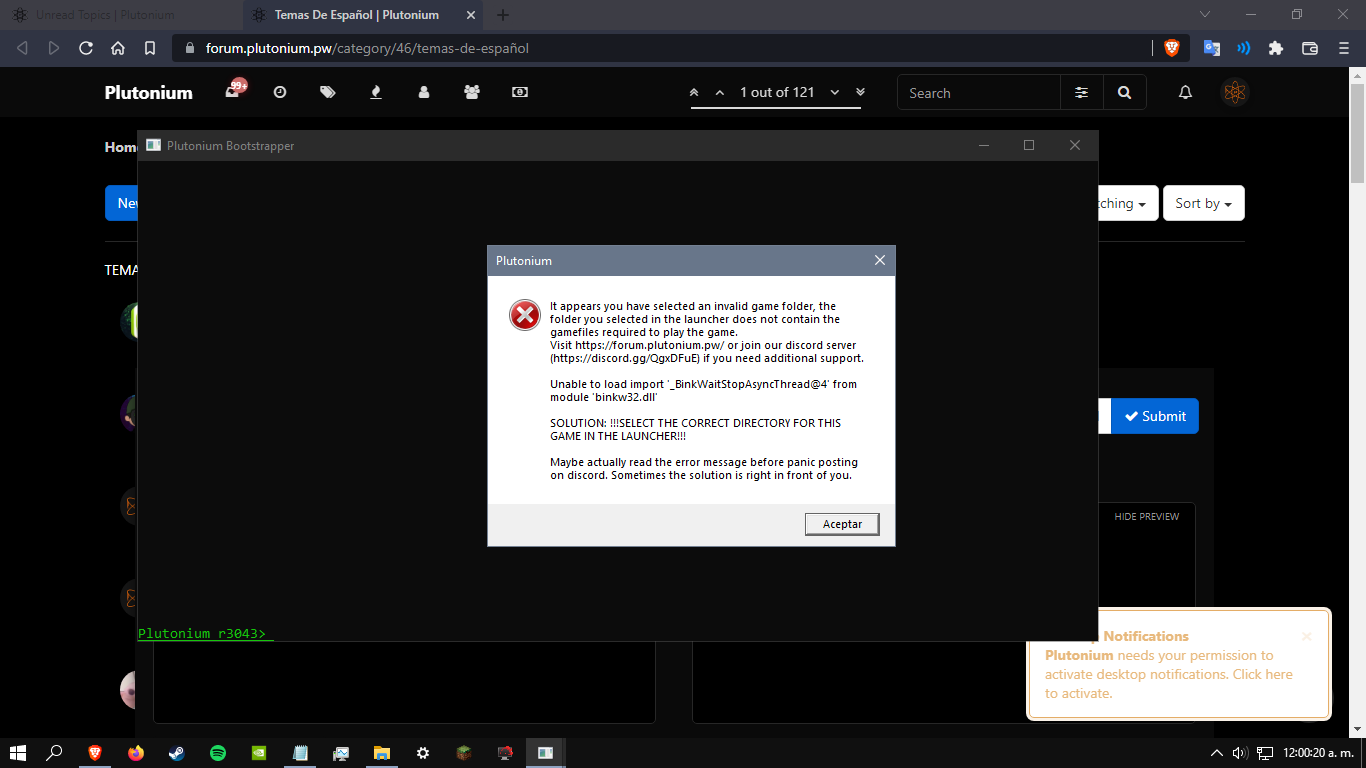Viewport: 1366px width, 768px height.
Task: Expand the pagination dropdown chevron
Action: click(835, 92)
